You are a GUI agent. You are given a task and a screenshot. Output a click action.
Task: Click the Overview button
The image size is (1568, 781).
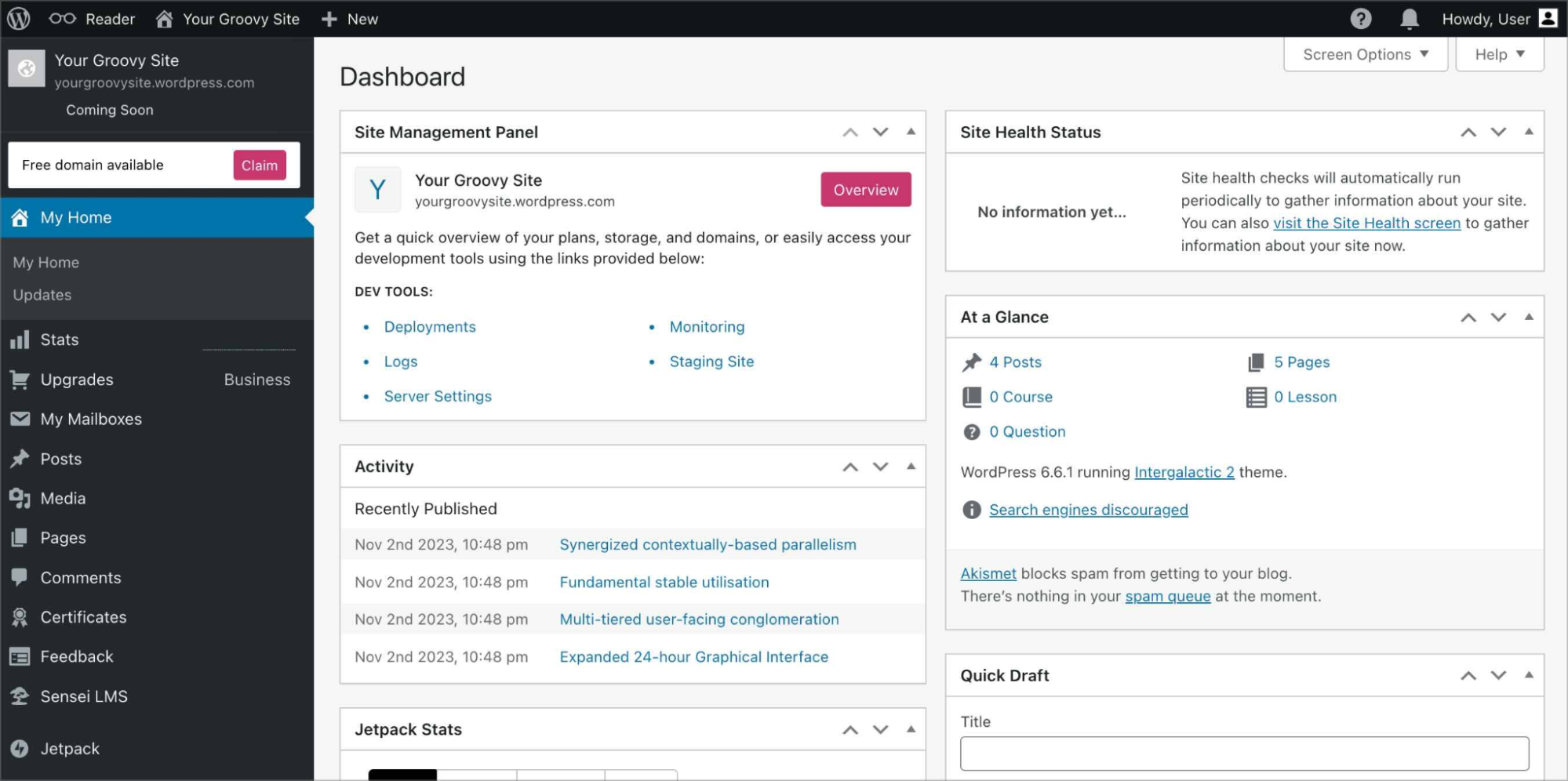tap(866, 190)
